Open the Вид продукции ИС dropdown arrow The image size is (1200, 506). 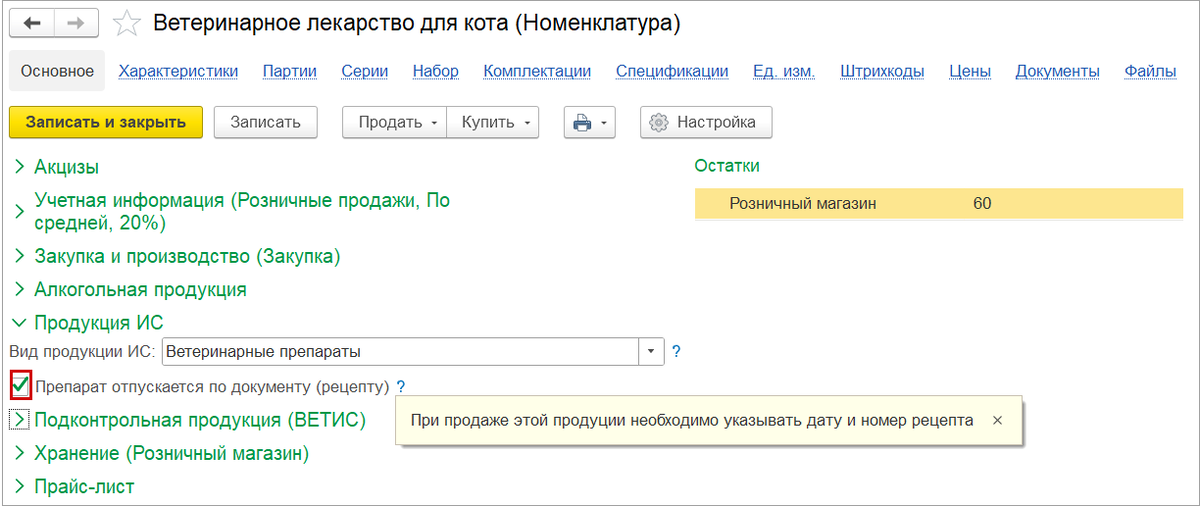(x=651, y=352)
